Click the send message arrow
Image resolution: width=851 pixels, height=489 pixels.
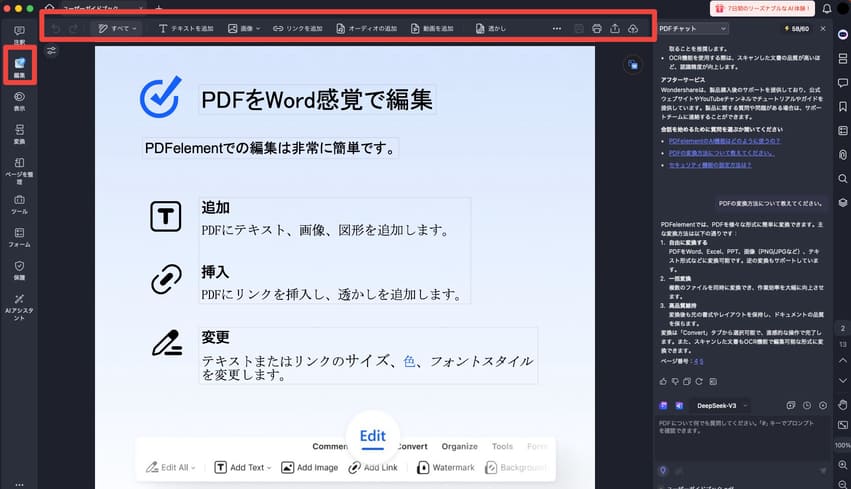[823, 471]
